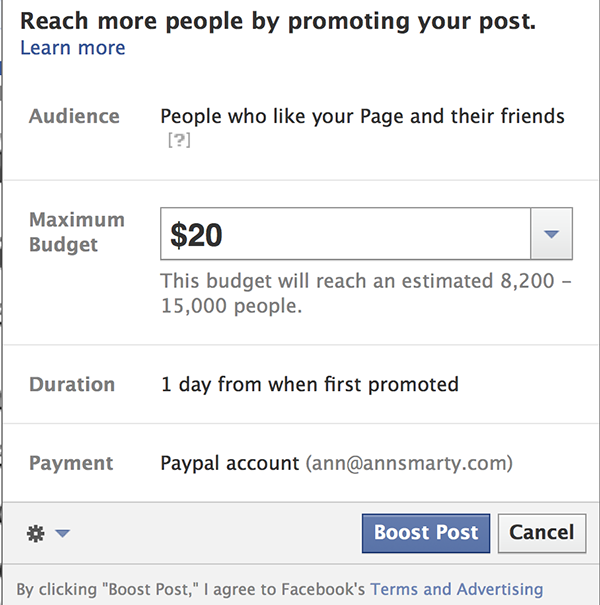Screen dimensions: 600x605
Task: Expand the Maximum Budget dropdown arrow
Action: pos(551,234)
